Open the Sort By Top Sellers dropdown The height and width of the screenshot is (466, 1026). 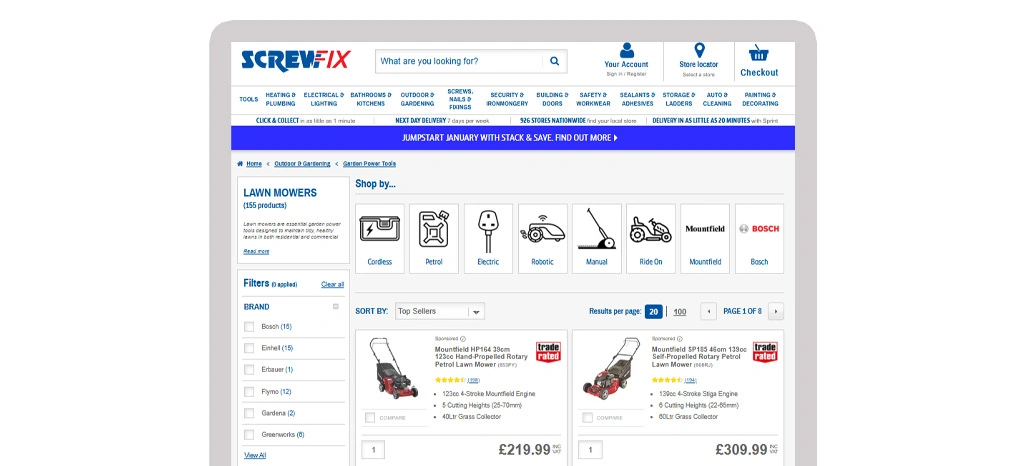(440, 312)
